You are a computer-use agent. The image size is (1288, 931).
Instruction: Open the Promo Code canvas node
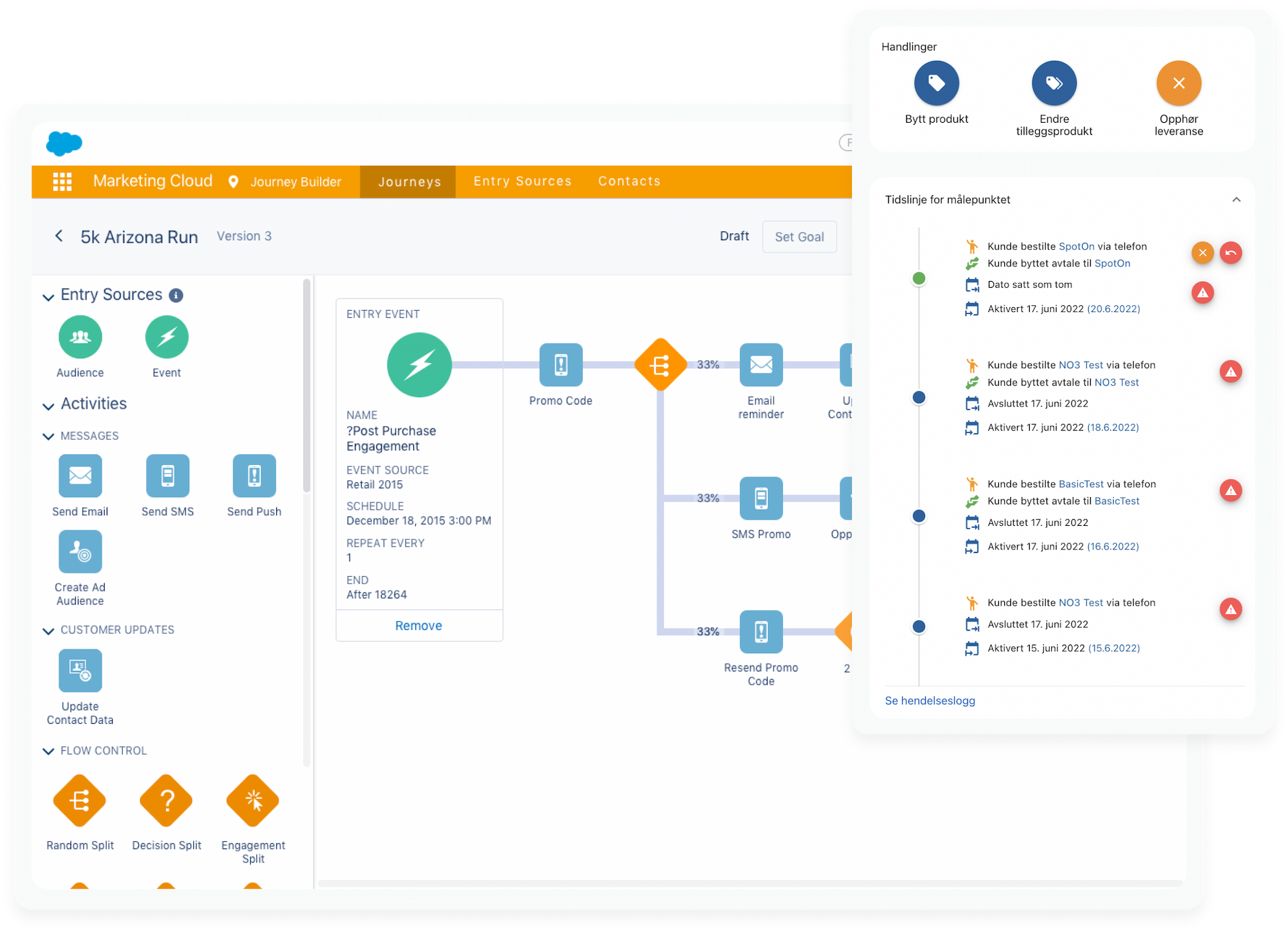tap(561, 364)
